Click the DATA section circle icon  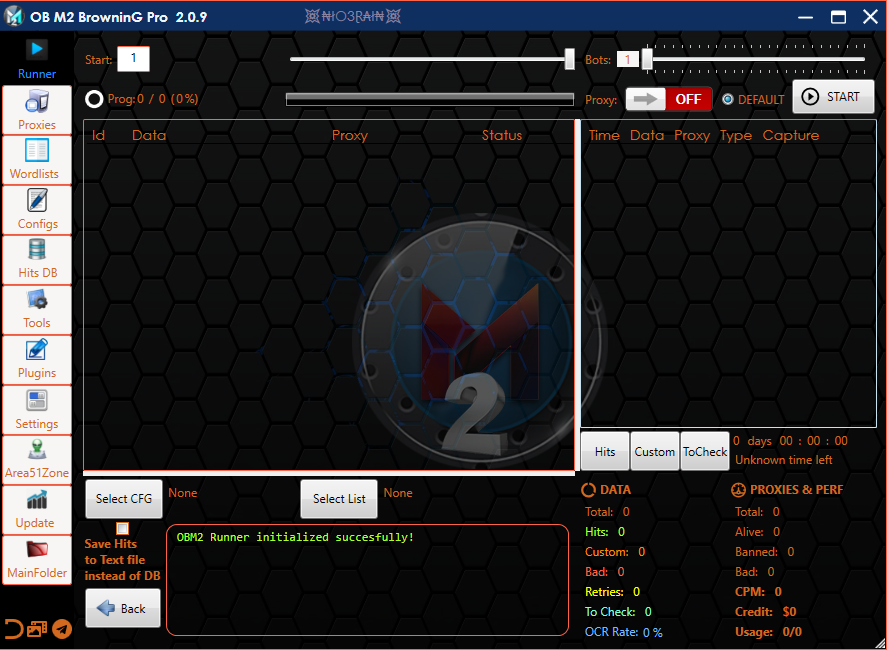tap(588, 490)
